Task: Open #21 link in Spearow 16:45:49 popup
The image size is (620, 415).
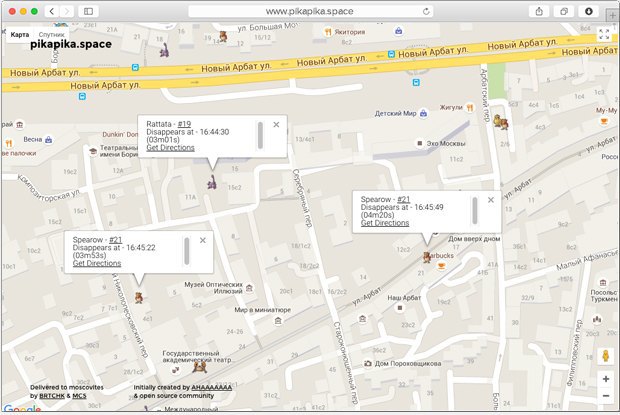Action: (x=403, y=200)
